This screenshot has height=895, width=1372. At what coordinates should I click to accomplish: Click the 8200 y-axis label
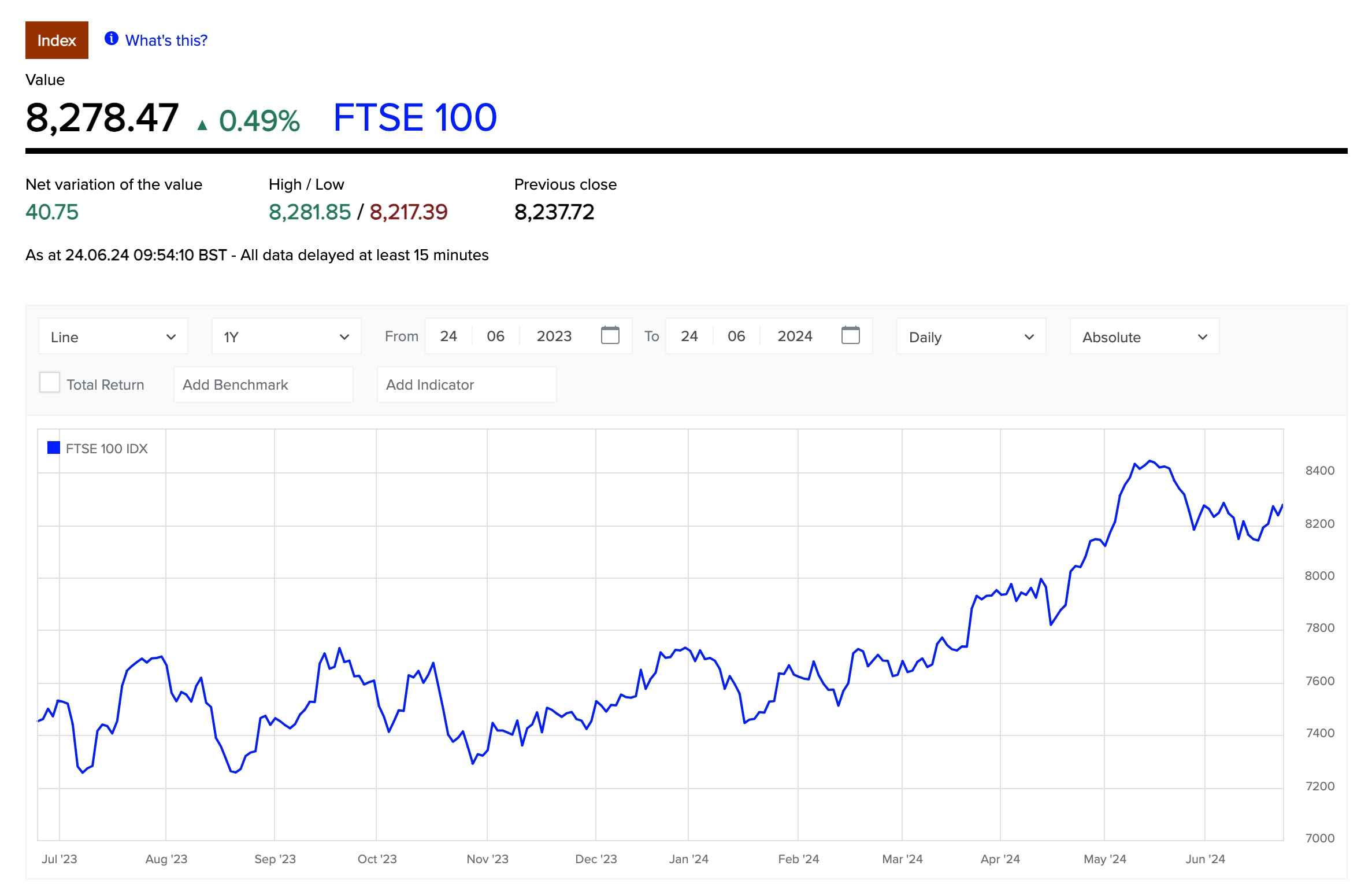[1320, 523]
